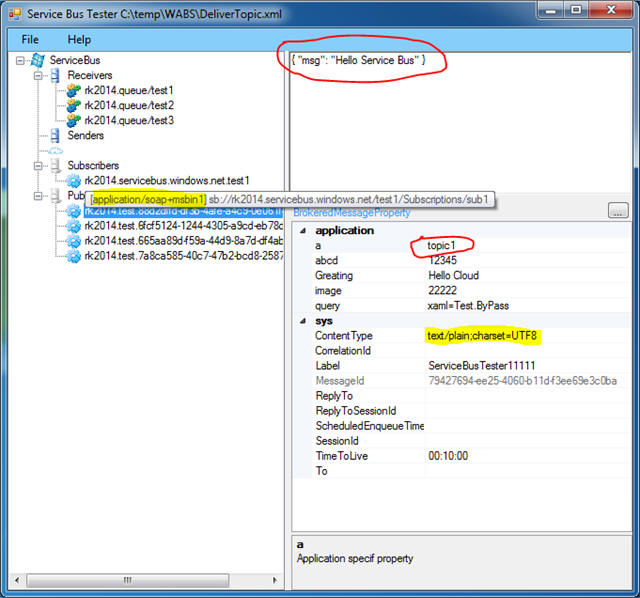
Task: Select subscriber rk2014.servicebus.windows.net.test1
Action: click(167, 181)
